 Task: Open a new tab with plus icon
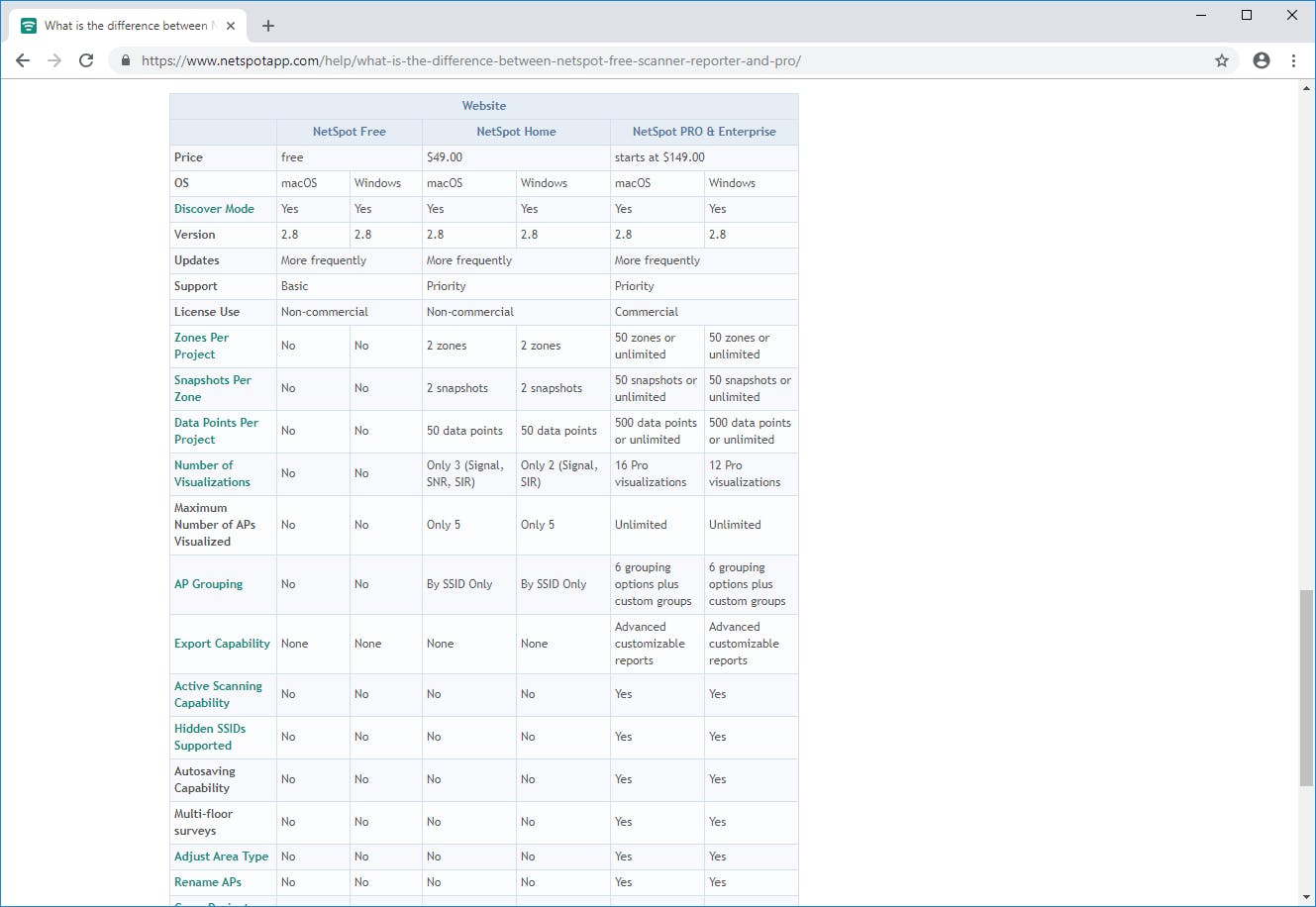pos(268,26)
